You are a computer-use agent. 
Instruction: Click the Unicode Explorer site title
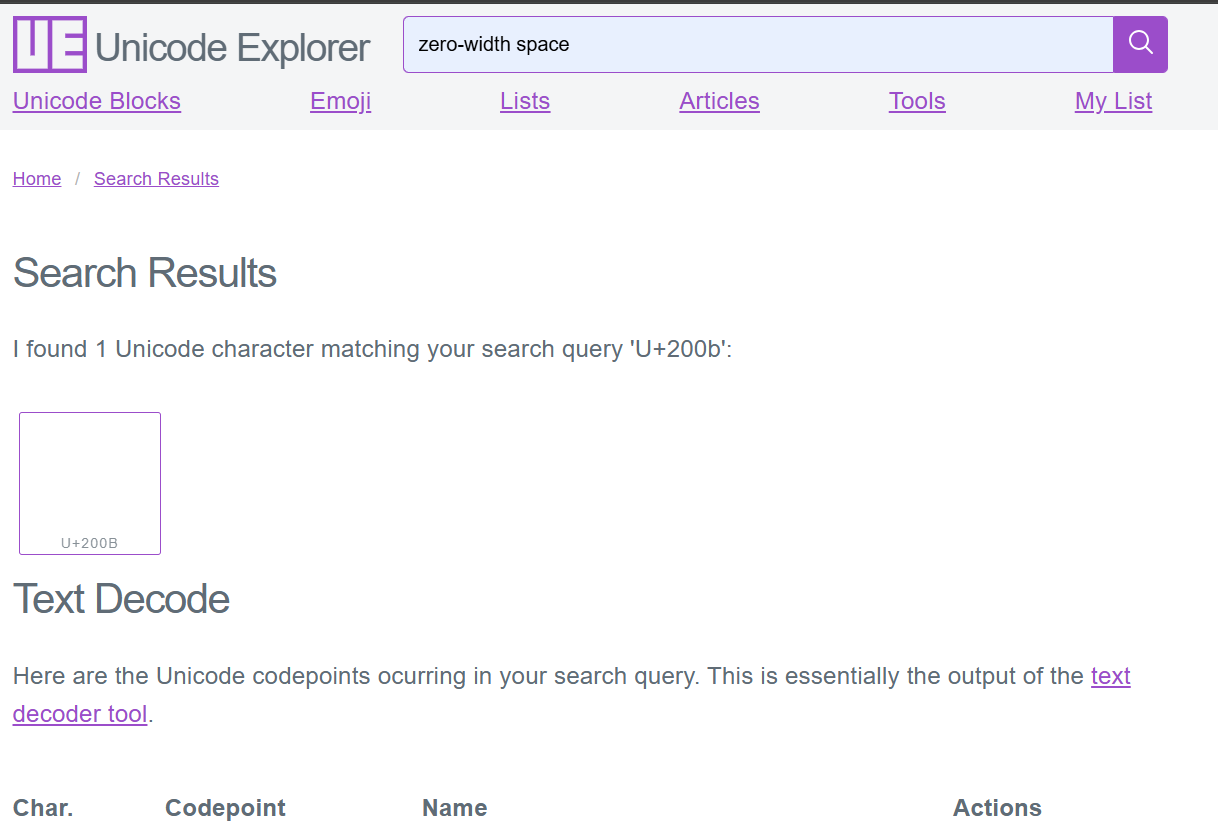pyautogui.click(x=232, y=47)
